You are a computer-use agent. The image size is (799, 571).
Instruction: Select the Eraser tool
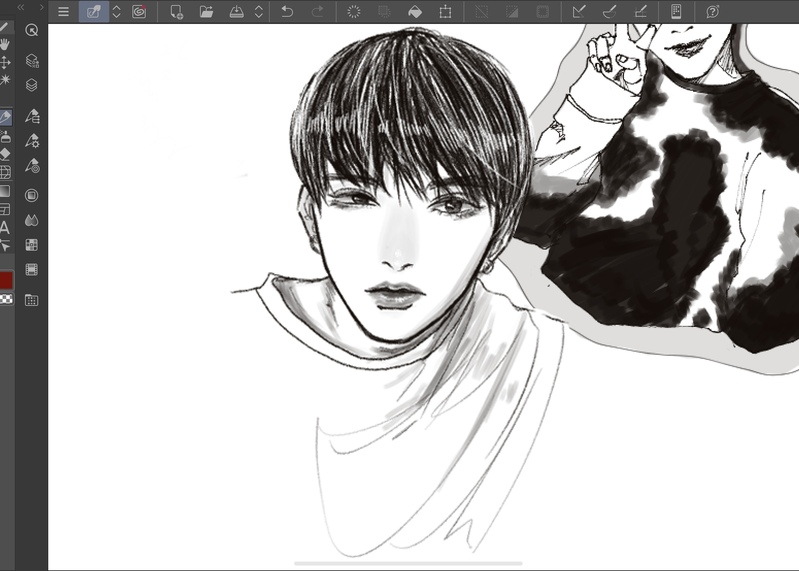[x=5, y=154]
